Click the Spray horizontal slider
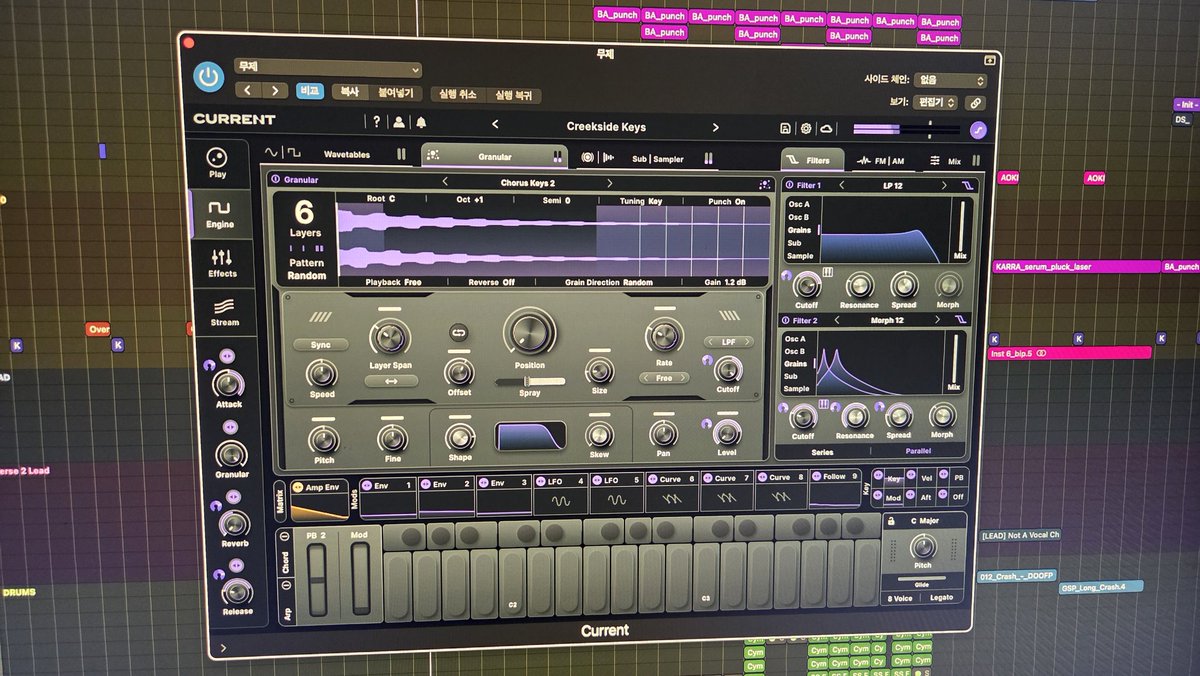The height and width of the screenshot is (676, 1200). (x=530, y=381)
